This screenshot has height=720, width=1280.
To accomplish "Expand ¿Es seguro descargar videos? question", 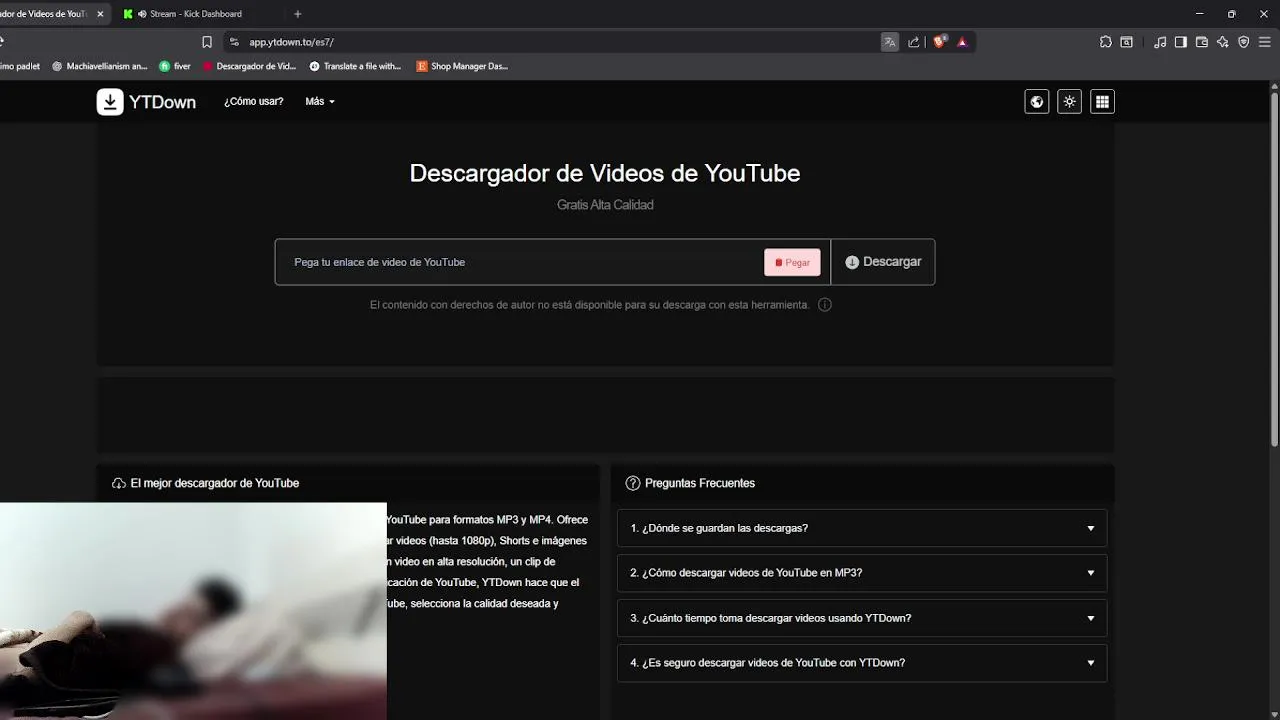I will tap(862, 663).
